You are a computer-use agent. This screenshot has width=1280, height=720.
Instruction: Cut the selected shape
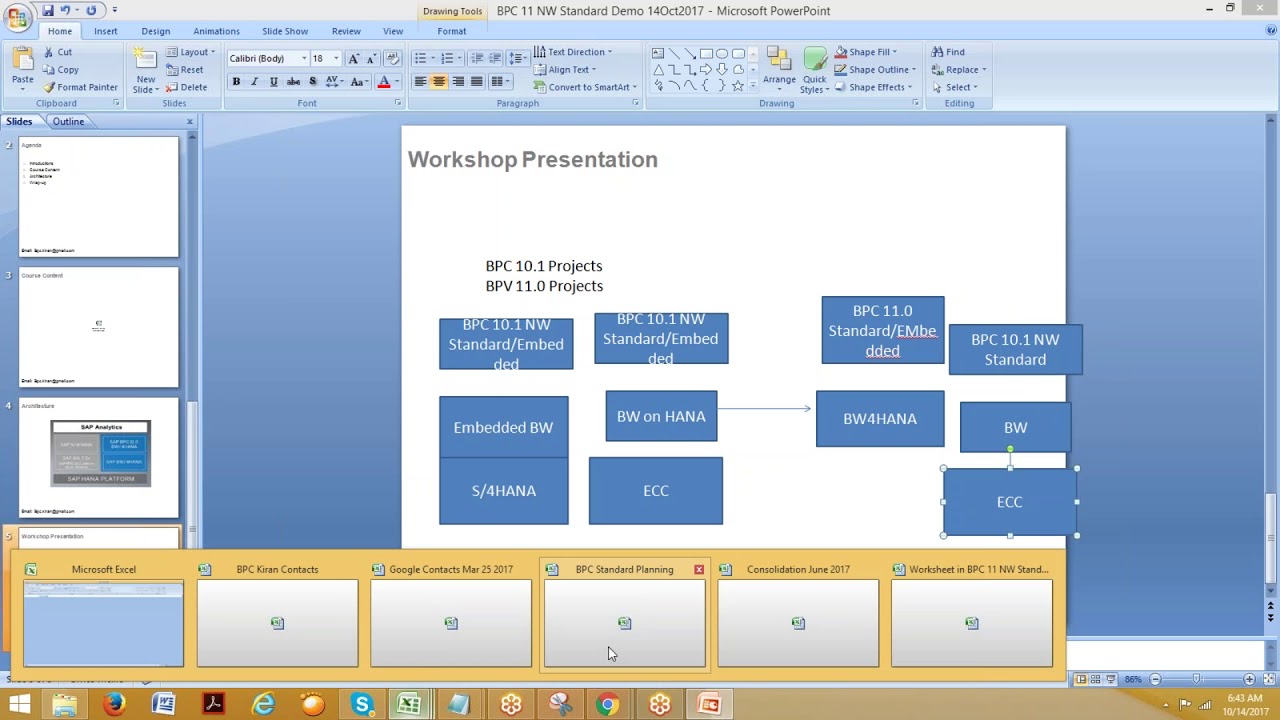(57, 52)
